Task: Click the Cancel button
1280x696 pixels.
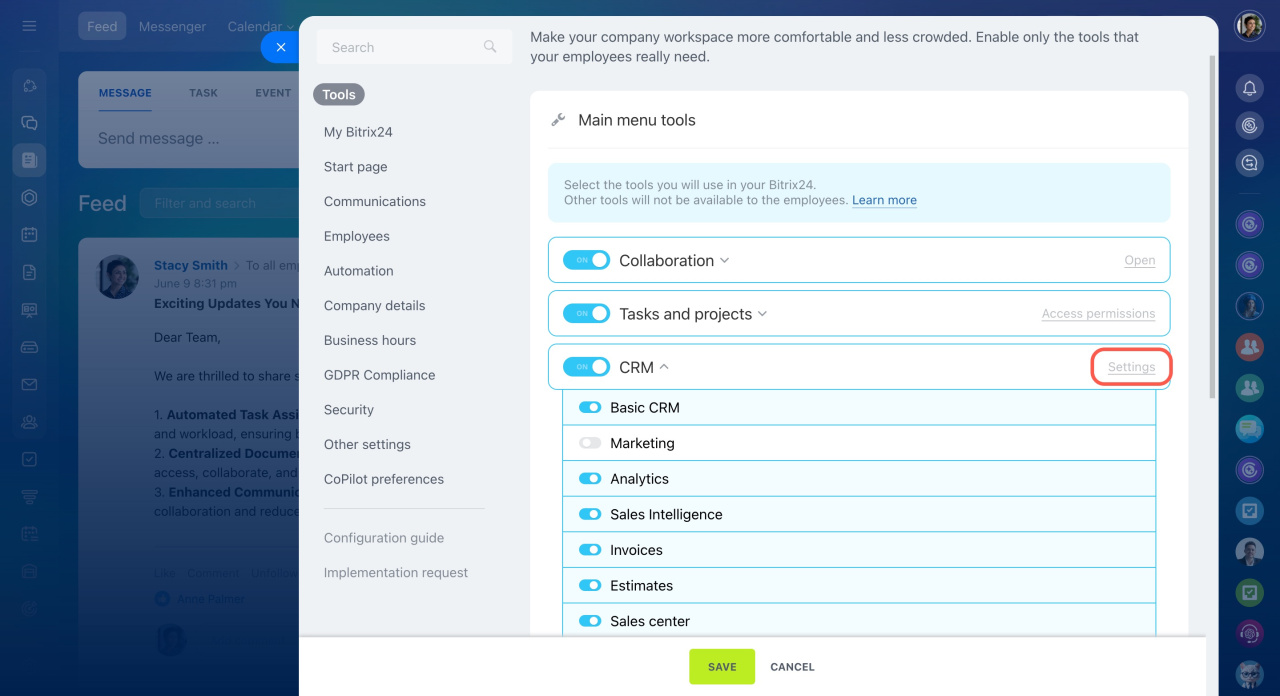Action: 792,667
